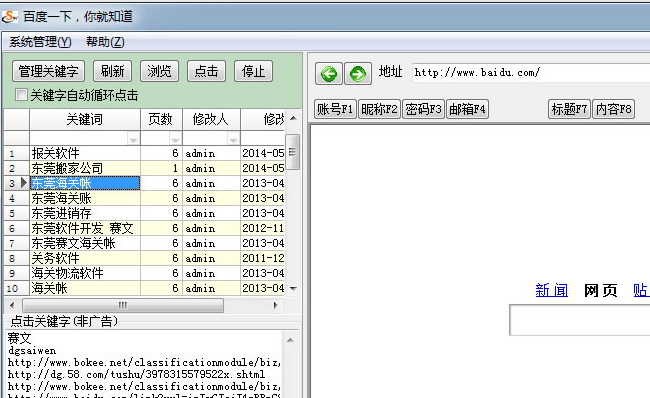Open the 帮助(Z) menu
The image size is (650, 398).
tap(105, 41)
